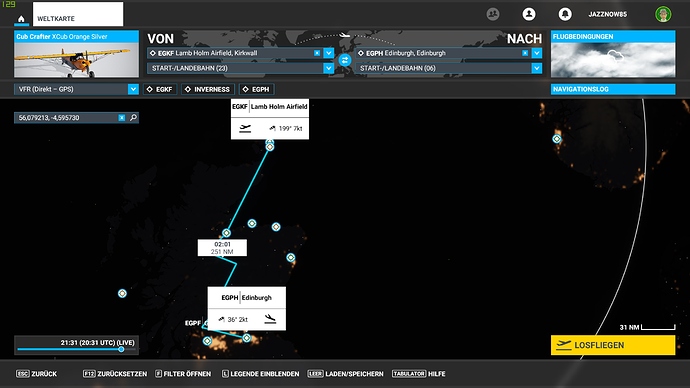Image resolution: width=690 pixels, height=388 pixels.
Task: Open the user profile icon
Action: pyautogui.click(x=529, y=14)
